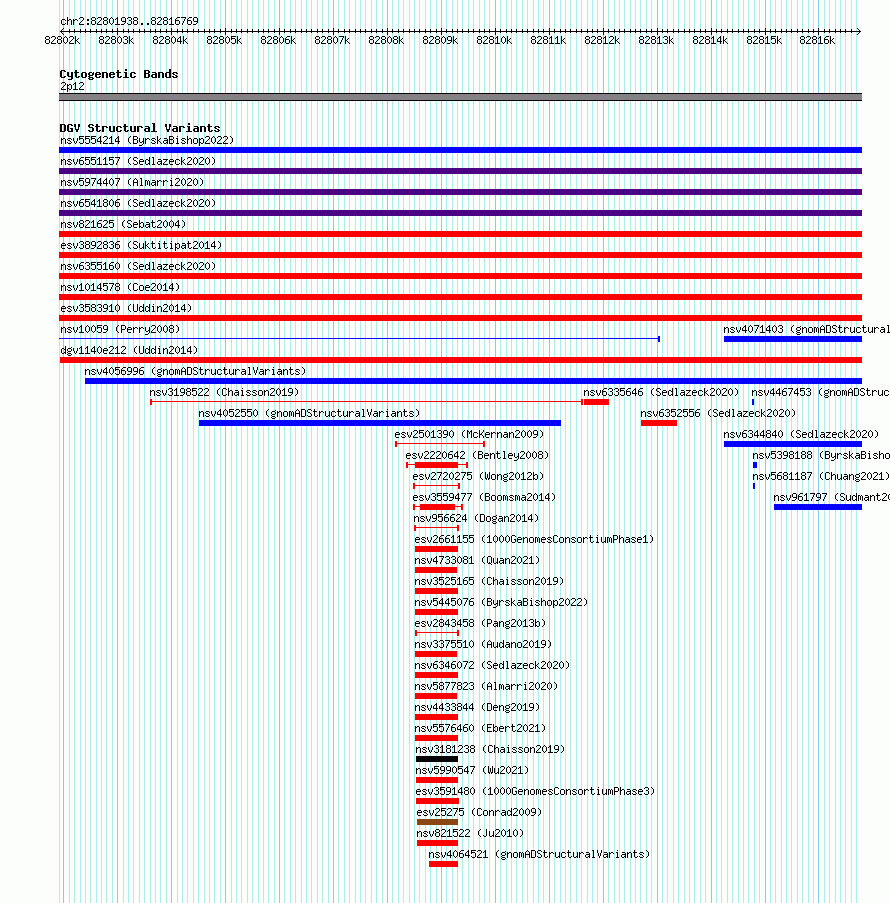Open nsv4733081 (Quan2021) variant
This screenshot has height=903, width=890.
[477, 560]
